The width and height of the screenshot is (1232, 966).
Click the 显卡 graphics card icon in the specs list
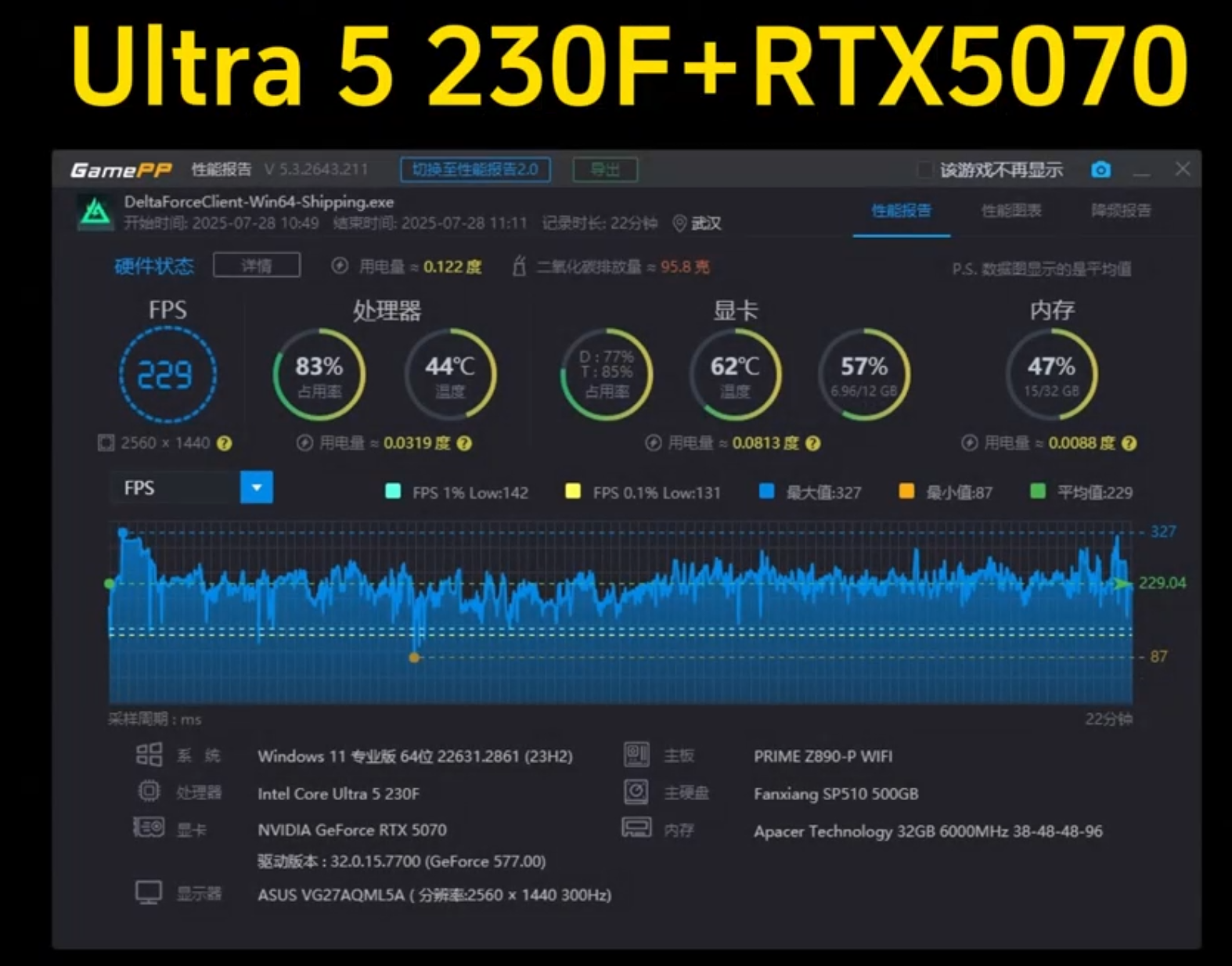149,827
